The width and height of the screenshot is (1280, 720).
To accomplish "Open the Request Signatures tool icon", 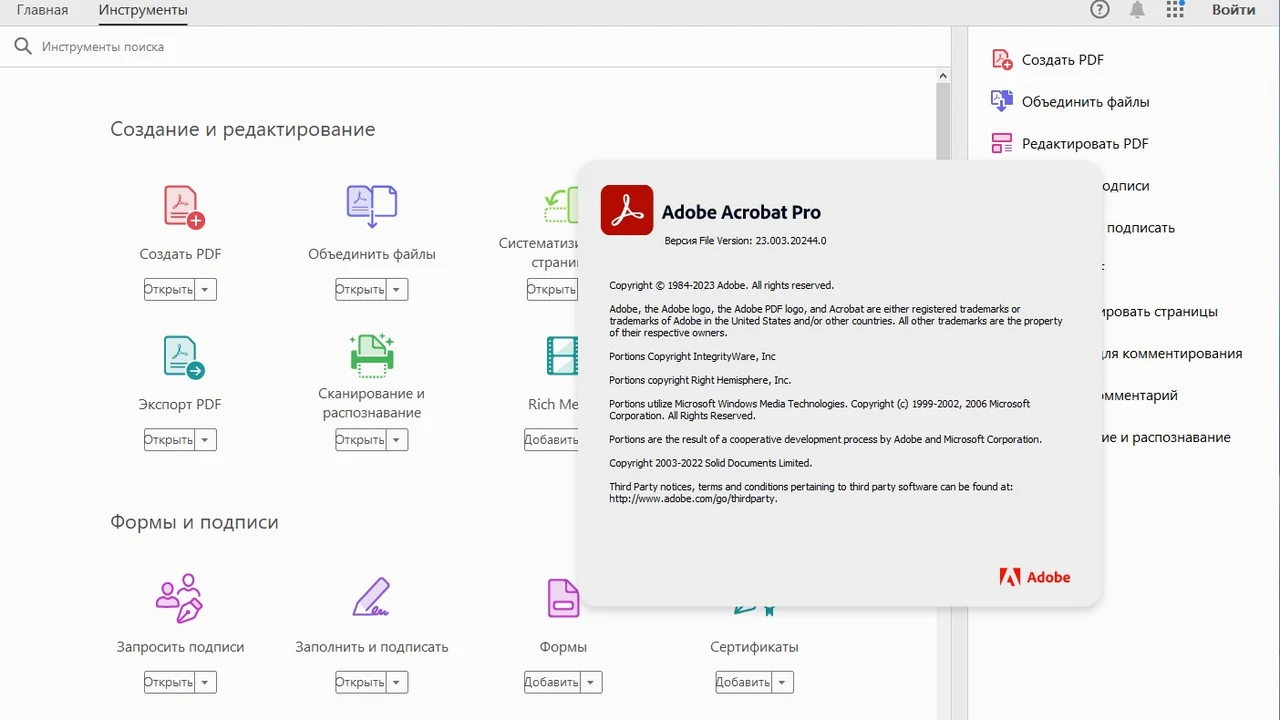I will tap(180, 597).
